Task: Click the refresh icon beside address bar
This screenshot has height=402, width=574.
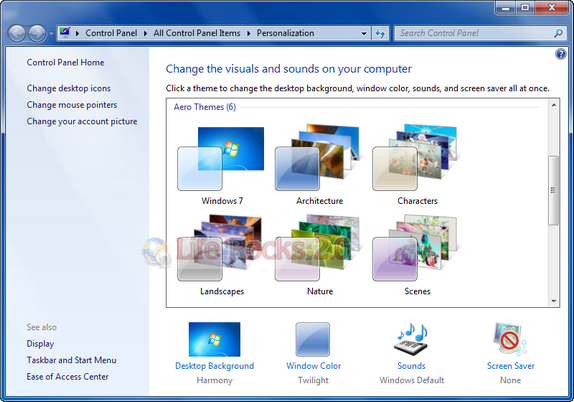Action: pyautogui.click(x=380, y=33)
